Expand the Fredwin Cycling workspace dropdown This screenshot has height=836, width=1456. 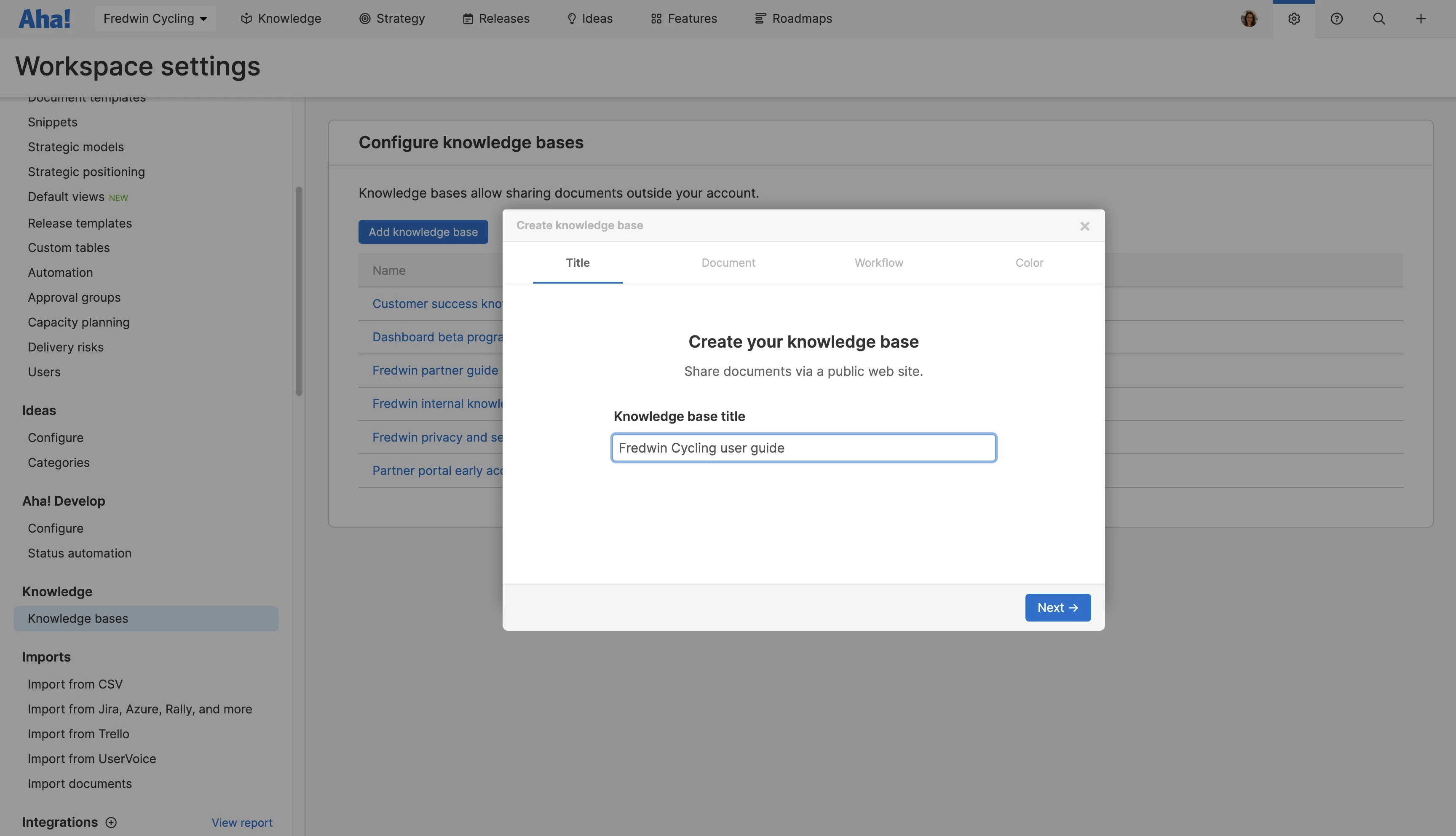[155, 19]
